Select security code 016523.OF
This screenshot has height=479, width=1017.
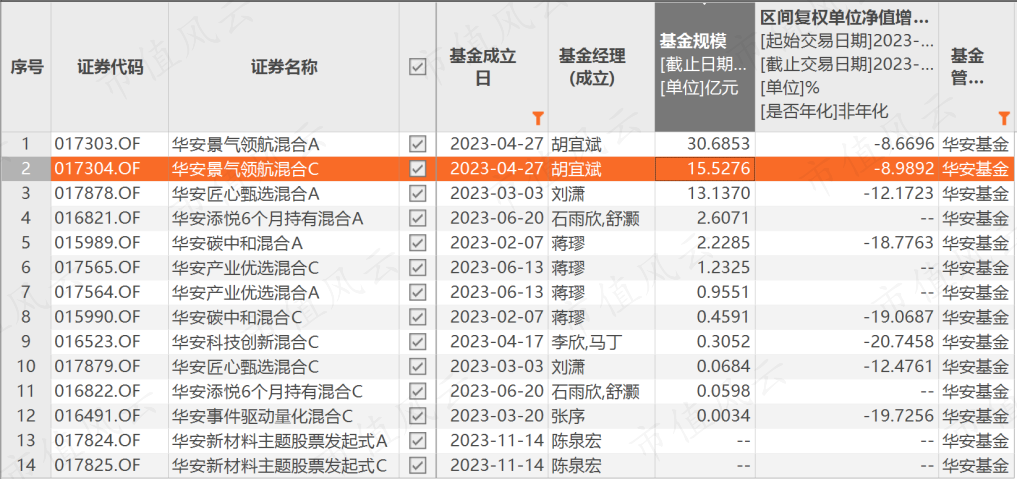point(97,342)
